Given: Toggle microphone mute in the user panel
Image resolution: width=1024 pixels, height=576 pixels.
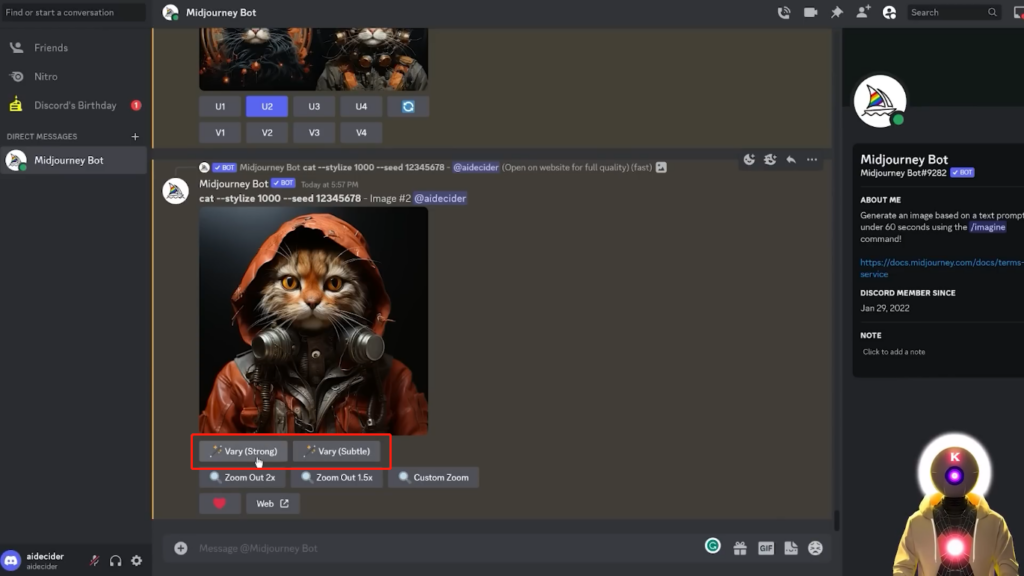Looking at the screenshot, I should (x=94, y=561).
